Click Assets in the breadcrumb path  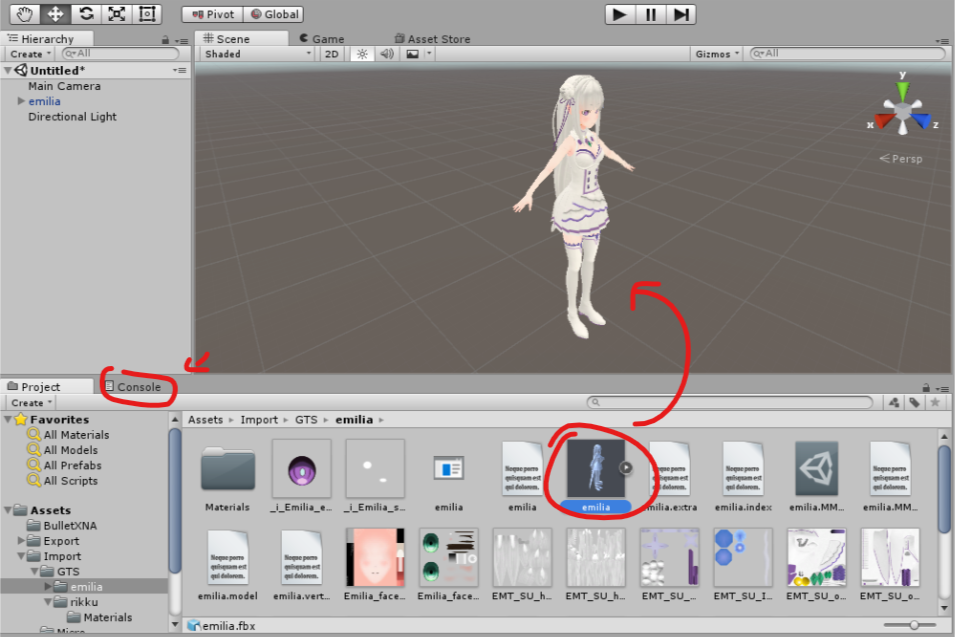point(205,420)
